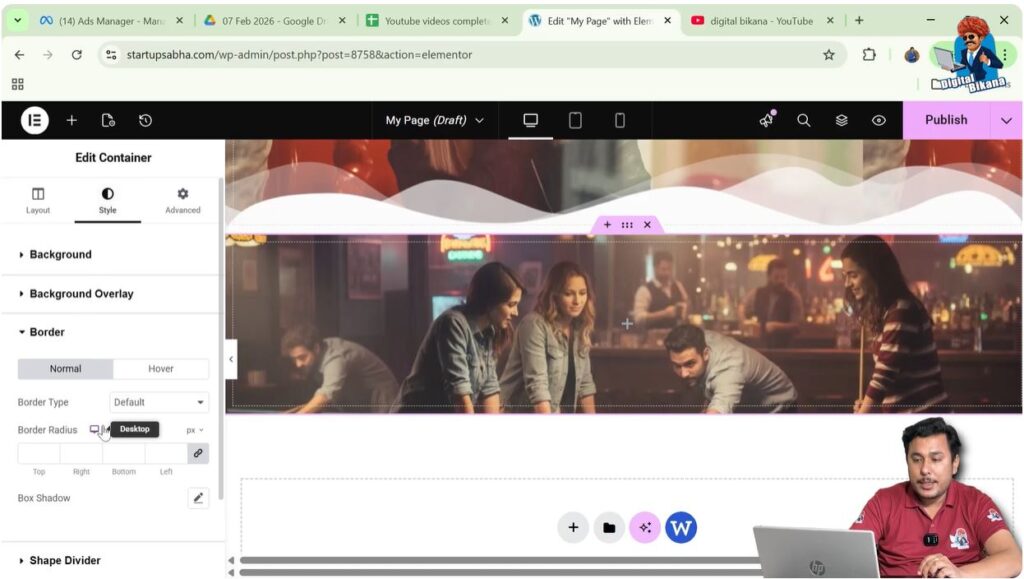The height and width of the screenshot is (579, 1024).
Task: Edit Box Shadow with pencil icon
Action: 198,498
